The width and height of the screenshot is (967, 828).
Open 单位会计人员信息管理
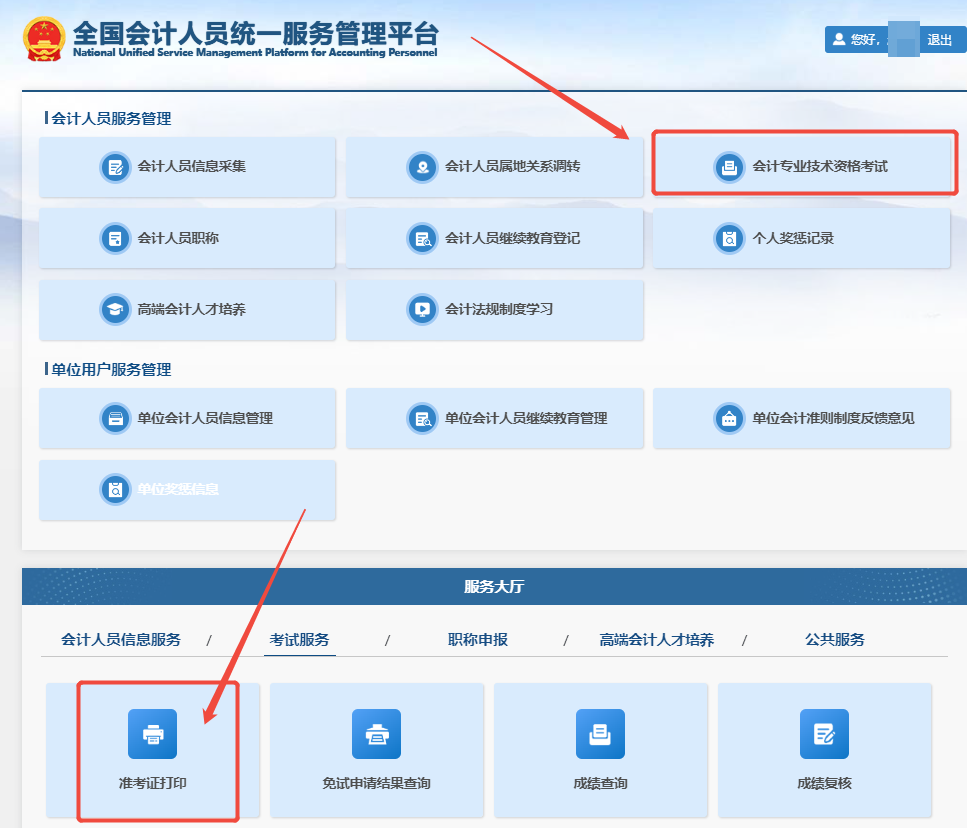pyautogui.click(x=187, y=418)
